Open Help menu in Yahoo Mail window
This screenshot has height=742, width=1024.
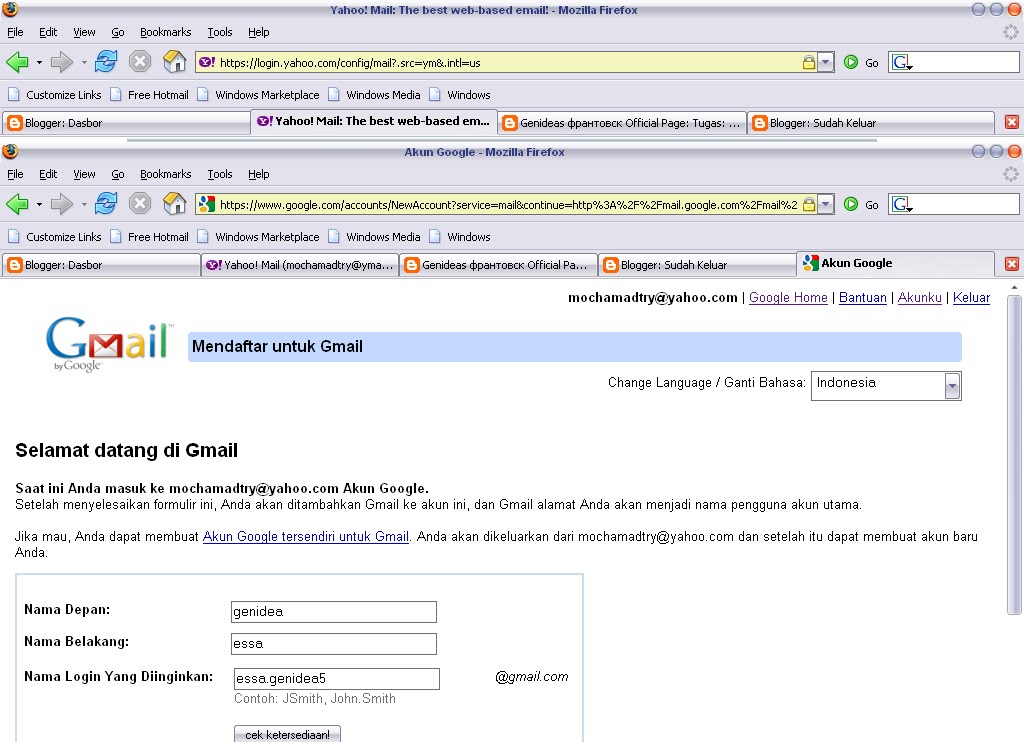(x=258, y=32)
